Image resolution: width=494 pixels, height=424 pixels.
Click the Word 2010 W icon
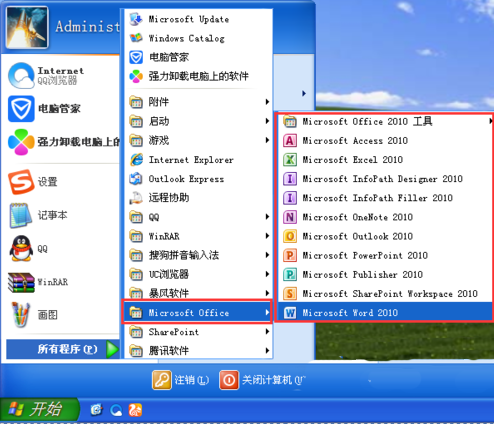pos(290,313)
